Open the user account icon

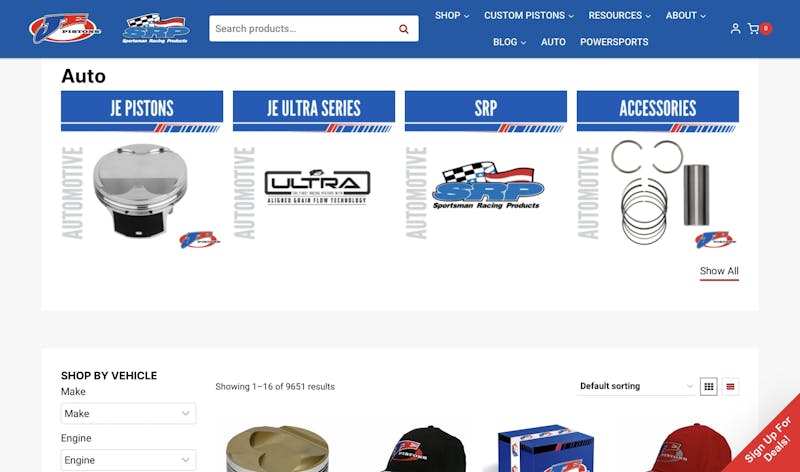pos(735,29)
